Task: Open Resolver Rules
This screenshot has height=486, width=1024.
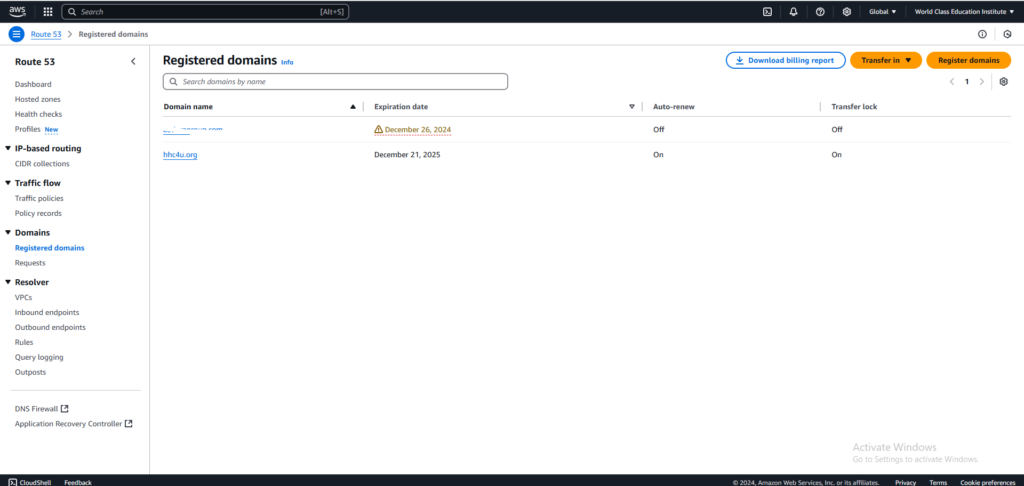Action: [24, 342]
